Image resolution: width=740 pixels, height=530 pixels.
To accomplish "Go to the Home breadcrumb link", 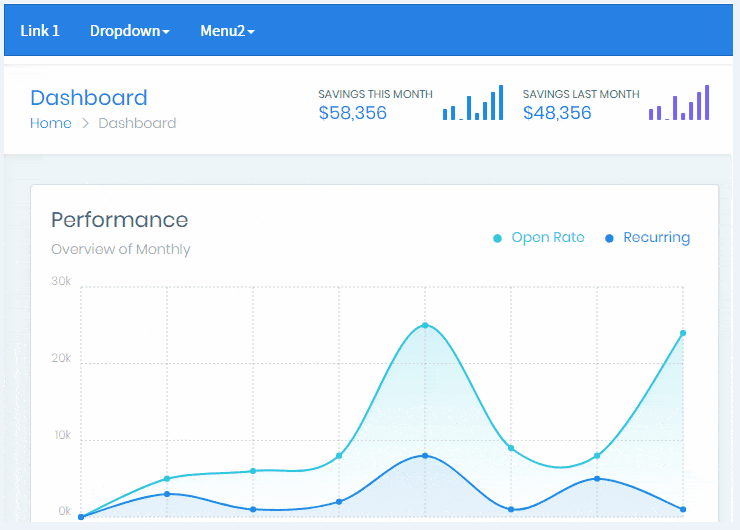I will tap(51, 123).
